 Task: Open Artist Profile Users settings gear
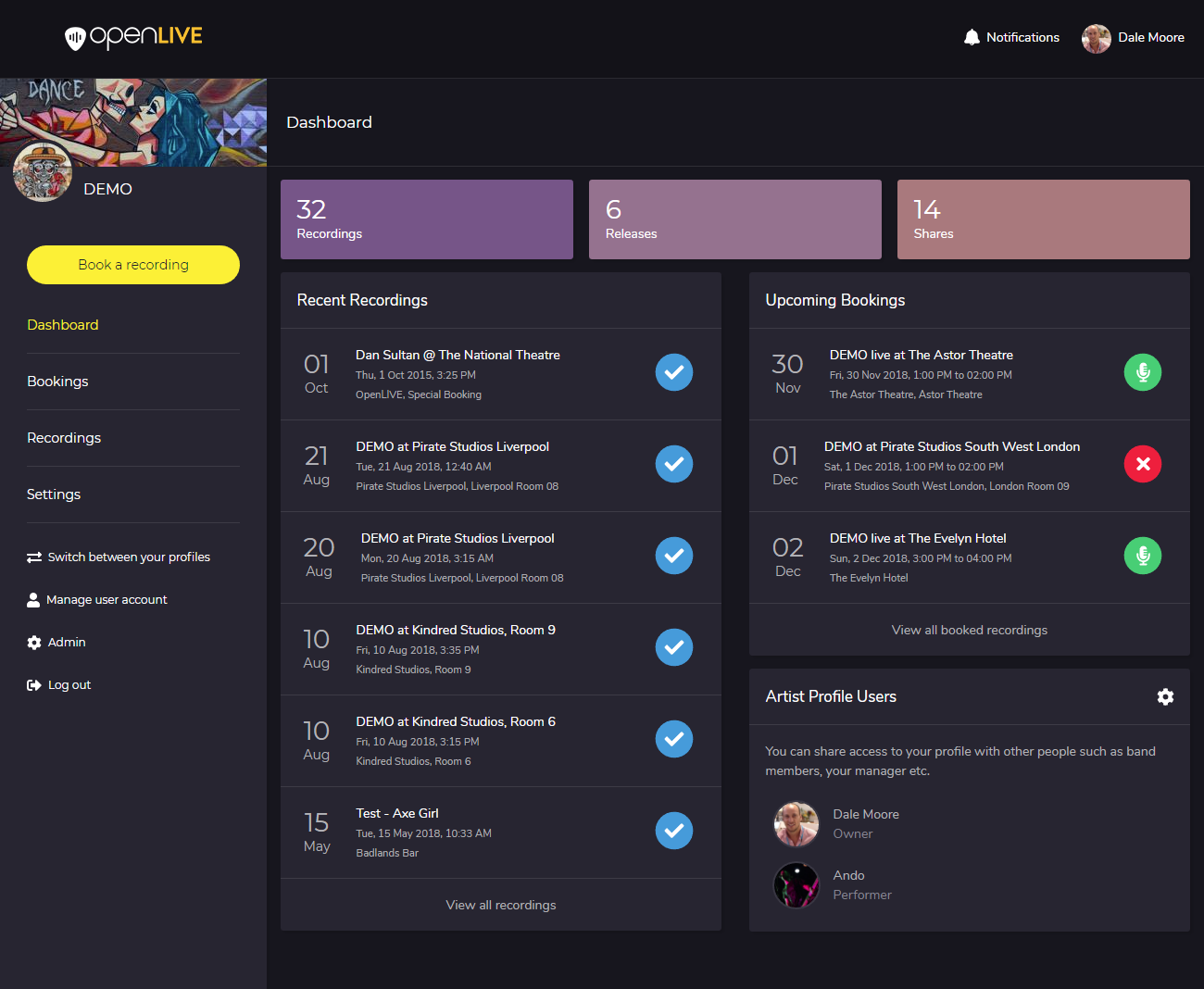pyautogui.click(x=1165, y=696)
